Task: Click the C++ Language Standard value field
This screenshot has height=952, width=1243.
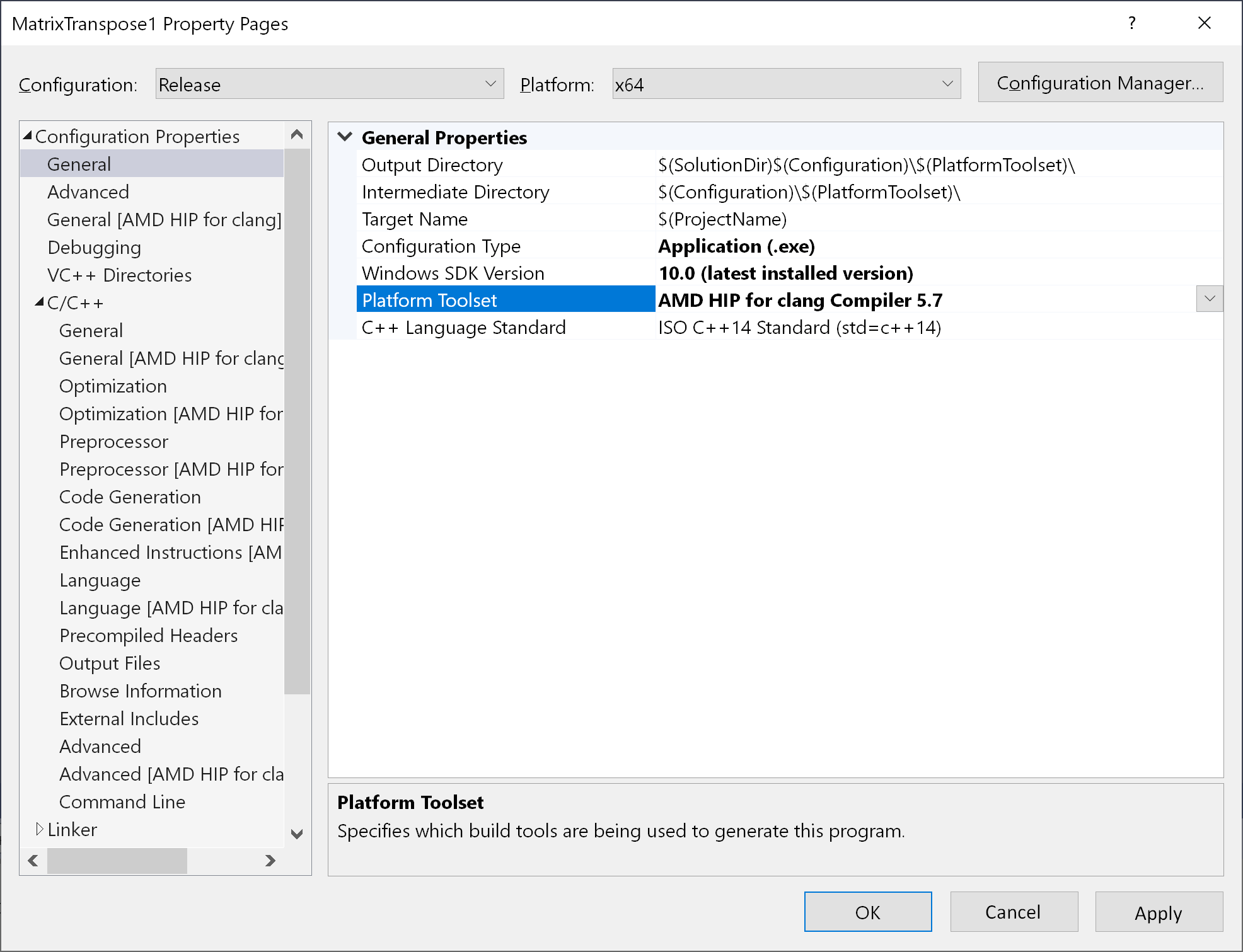Action: tap(799, 328)
